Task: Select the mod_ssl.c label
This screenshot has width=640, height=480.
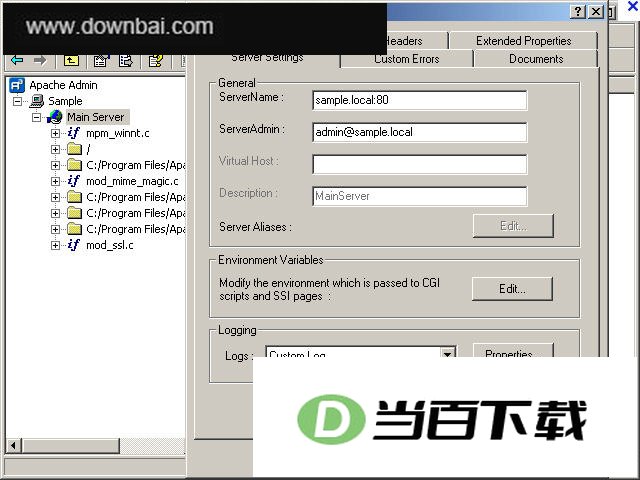Action: (110, 245)
